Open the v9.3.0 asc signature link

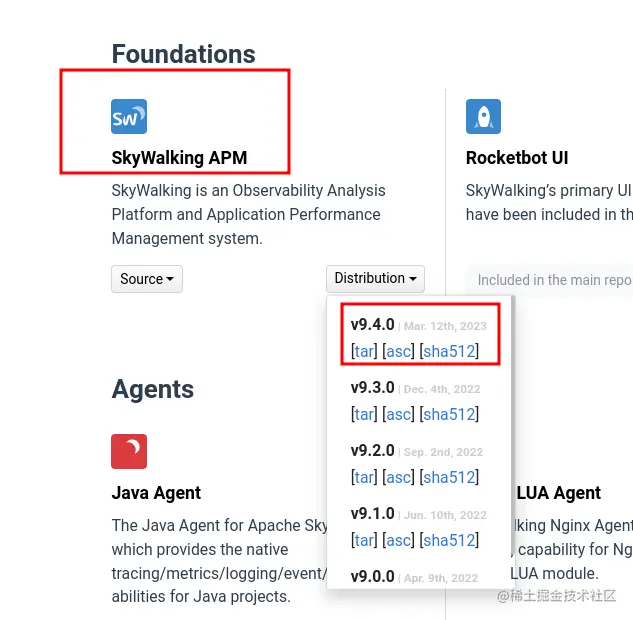point(398,414)
